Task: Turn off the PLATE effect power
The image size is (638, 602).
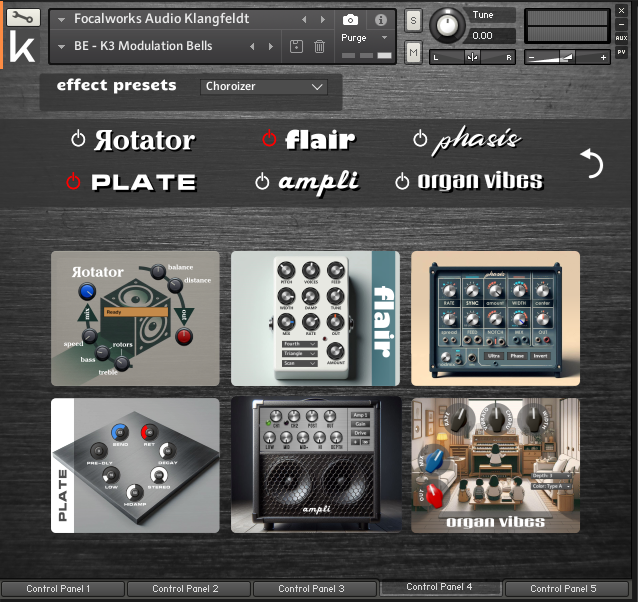Action: [73, 182]
